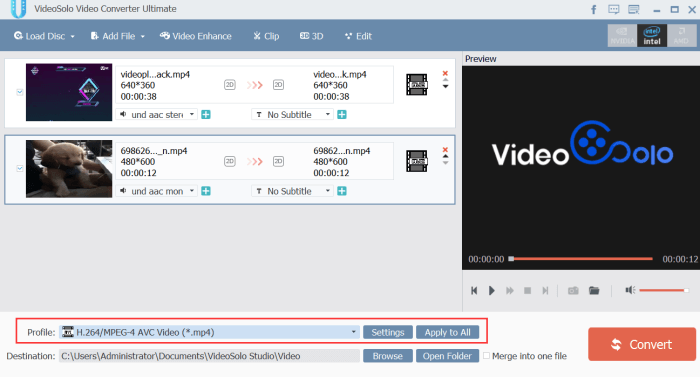Open the snapshot folder

(x=594, y=291)
